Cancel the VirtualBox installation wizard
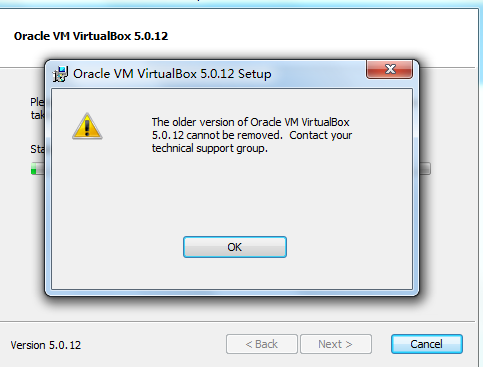Viewport: 483px width, 367px height. (x=427, y=344)
